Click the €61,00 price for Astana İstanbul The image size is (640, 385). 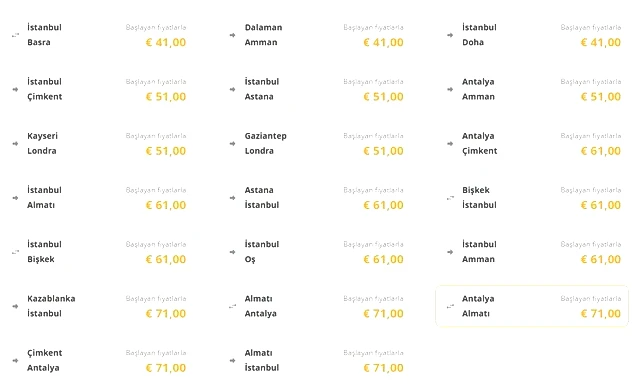coord(383,205)
